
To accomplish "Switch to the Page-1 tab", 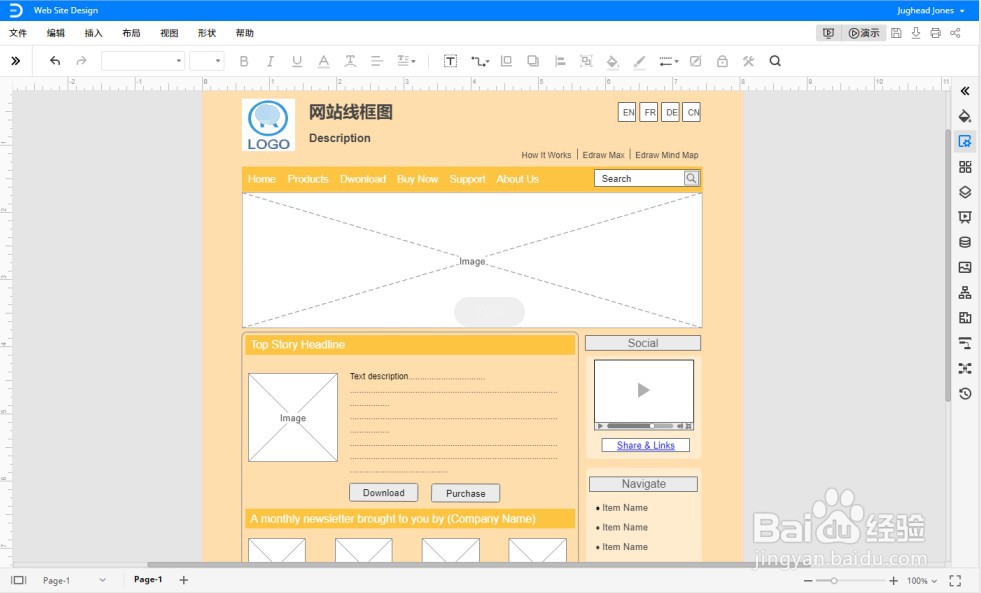I will pyautogui.click(x=148, y=579).
